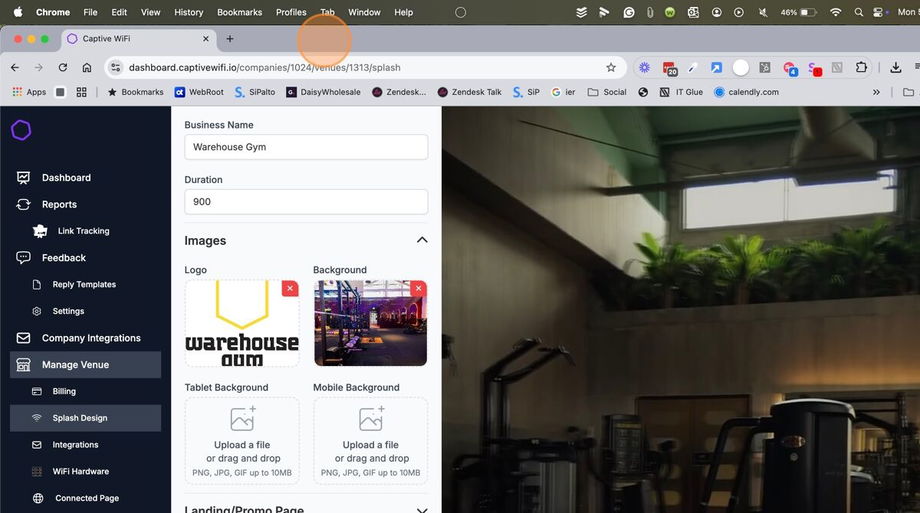Screen dimensions: 920x513
Task: Show more bookmarks overflow chevron
Action: pyautogui.click(x=876, y=92)
